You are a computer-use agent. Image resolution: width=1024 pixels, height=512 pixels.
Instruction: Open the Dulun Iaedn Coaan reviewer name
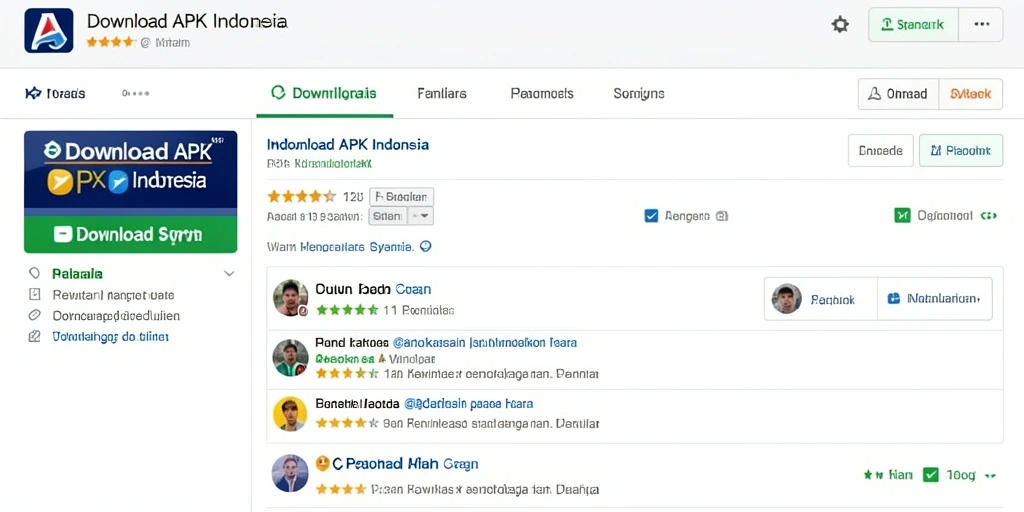click(x=373, y=289)
